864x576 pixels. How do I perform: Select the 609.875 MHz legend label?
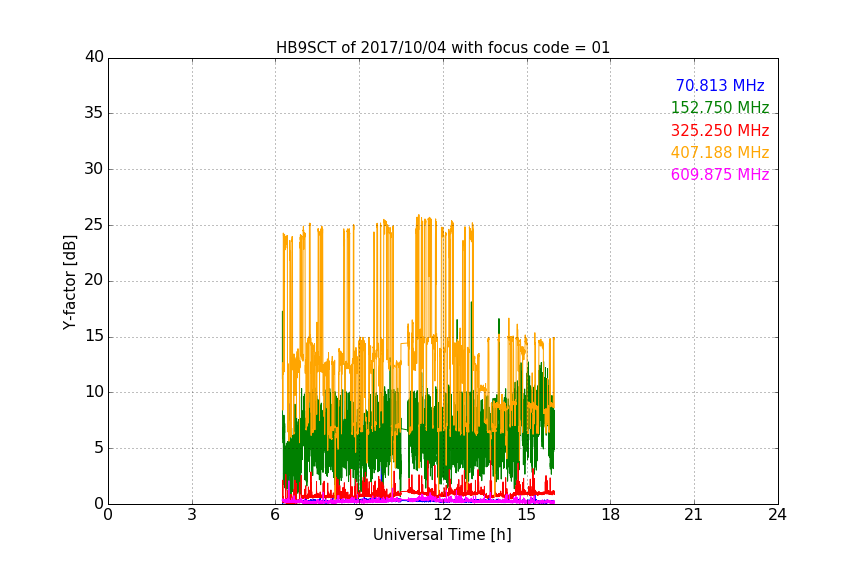(x=720, y=174)
